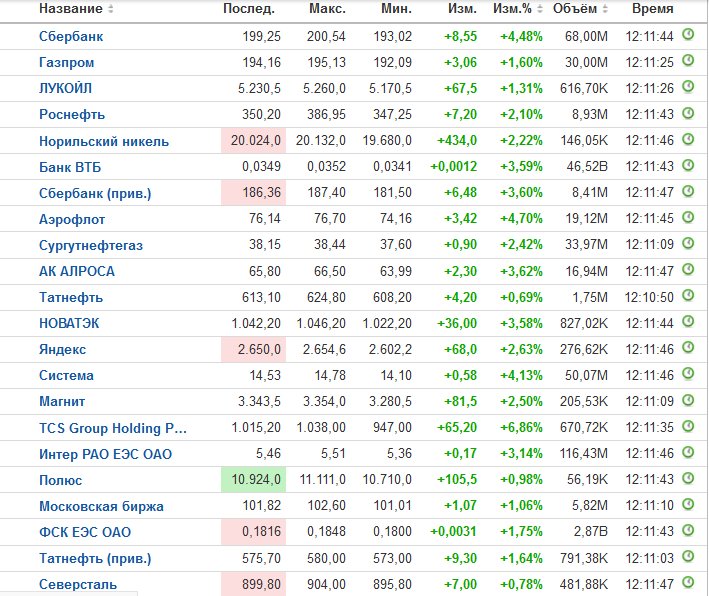The width and height of the screenshot is (709, 596).
Task: Click the Мин. column header
Action: [397, 9]
